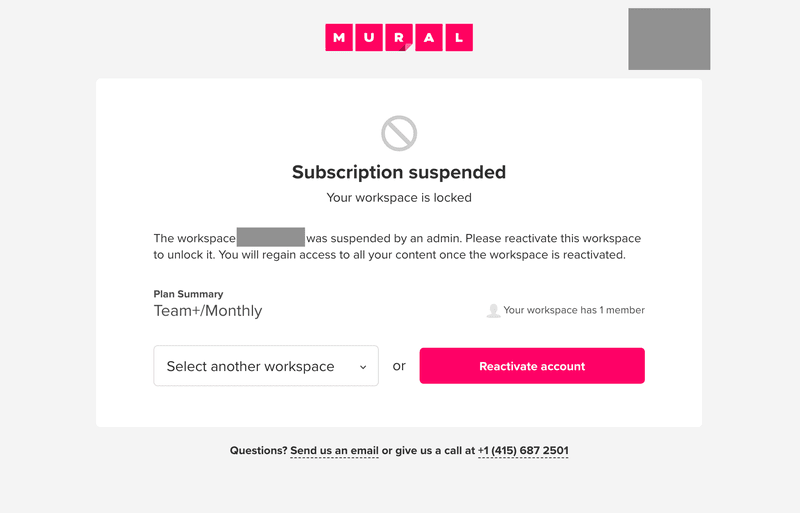Click the circular suspended prohibition icon
Screen dimensions: 800x513
coord(399,133)
